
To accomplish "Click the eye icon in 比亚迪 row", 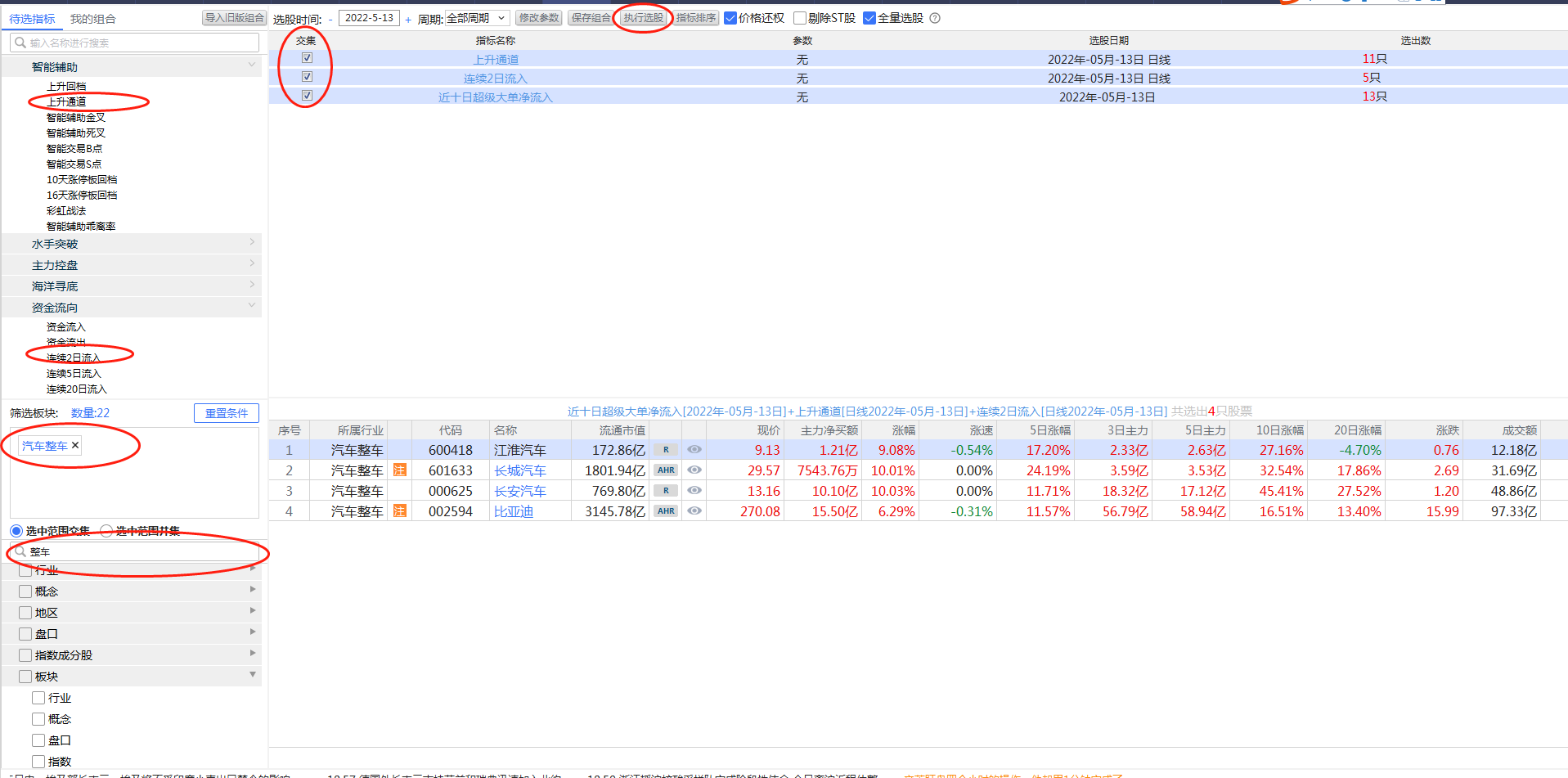I will [694, 510].
